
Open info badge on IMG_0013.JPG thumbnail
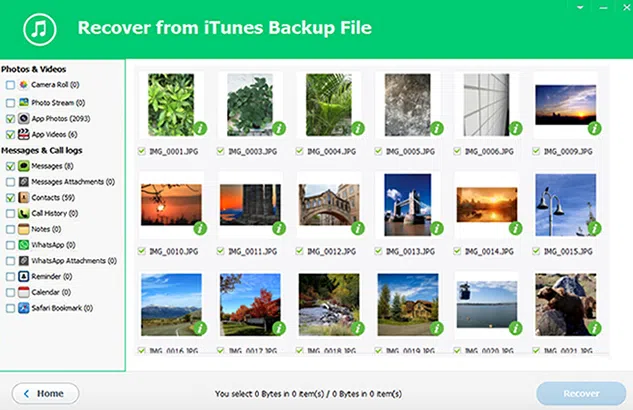point(436,229)
